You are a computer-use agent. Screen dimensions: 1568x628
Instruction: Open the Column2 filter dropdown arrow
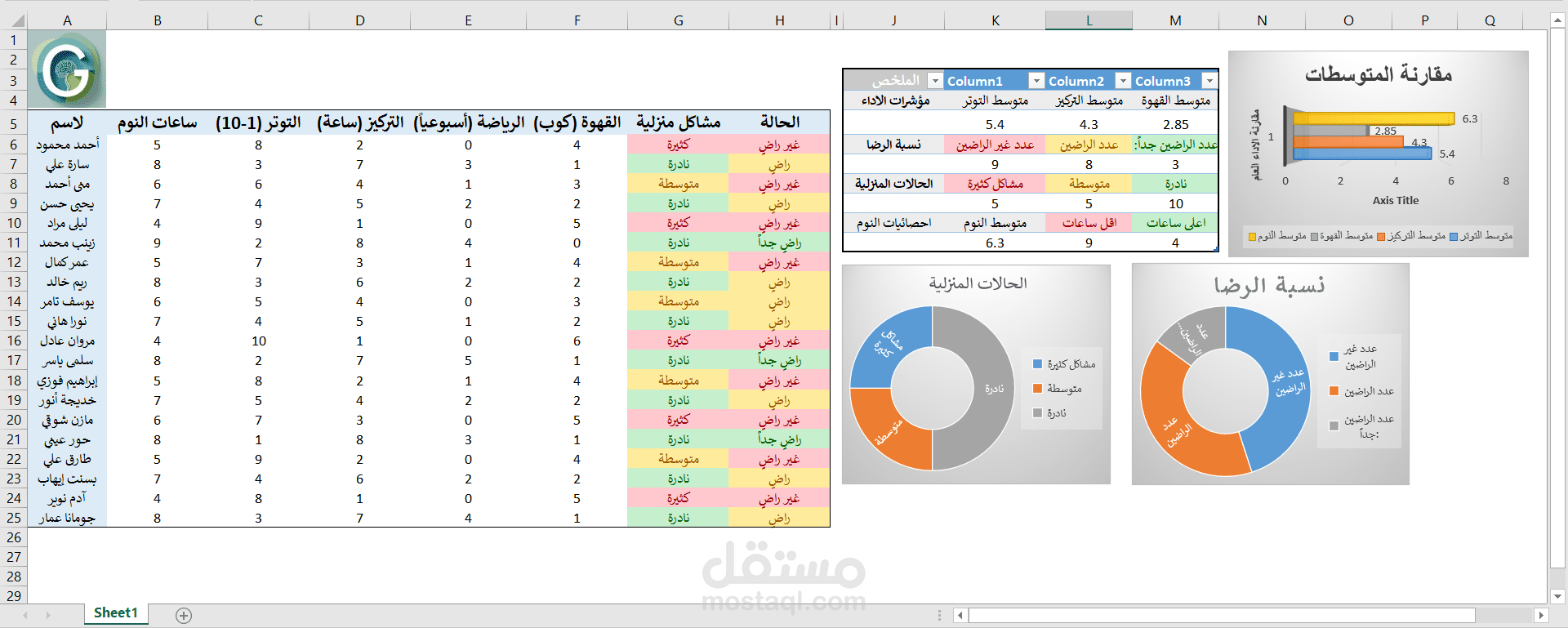tap(1124, 81)
